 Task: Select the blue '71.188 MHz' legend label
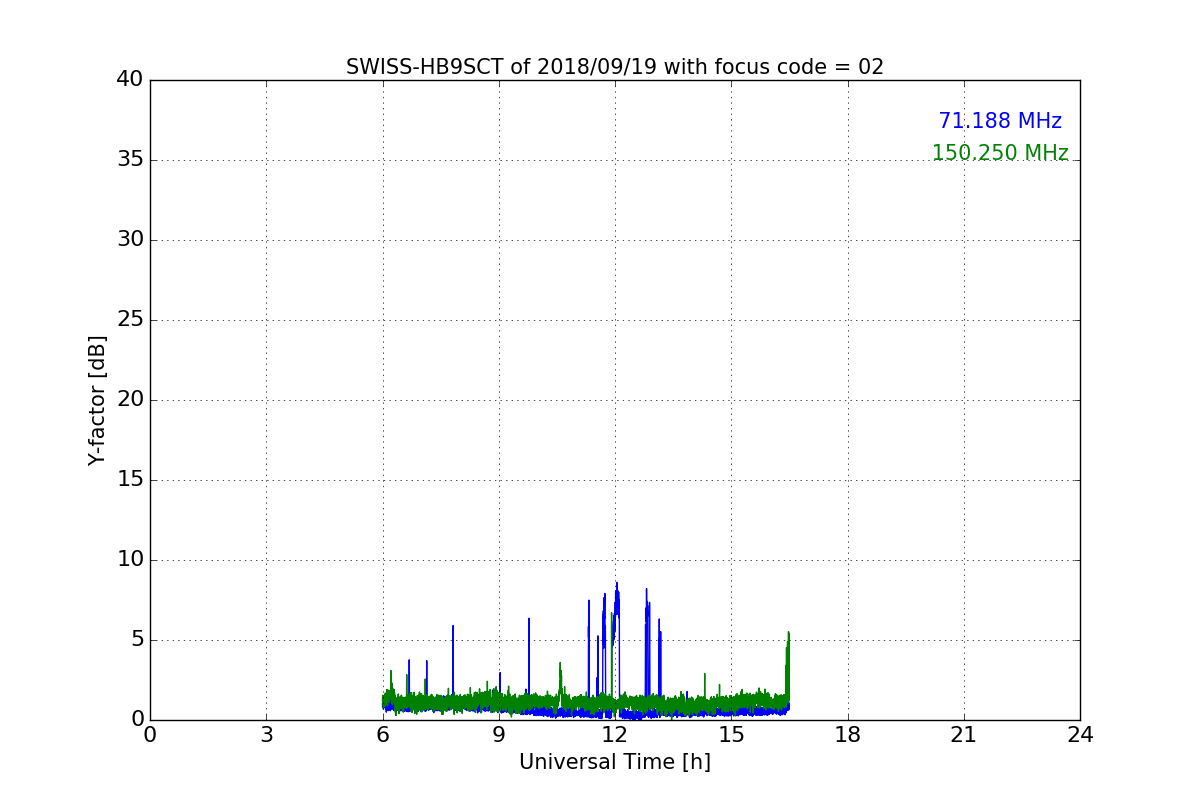pos(1000,121)
